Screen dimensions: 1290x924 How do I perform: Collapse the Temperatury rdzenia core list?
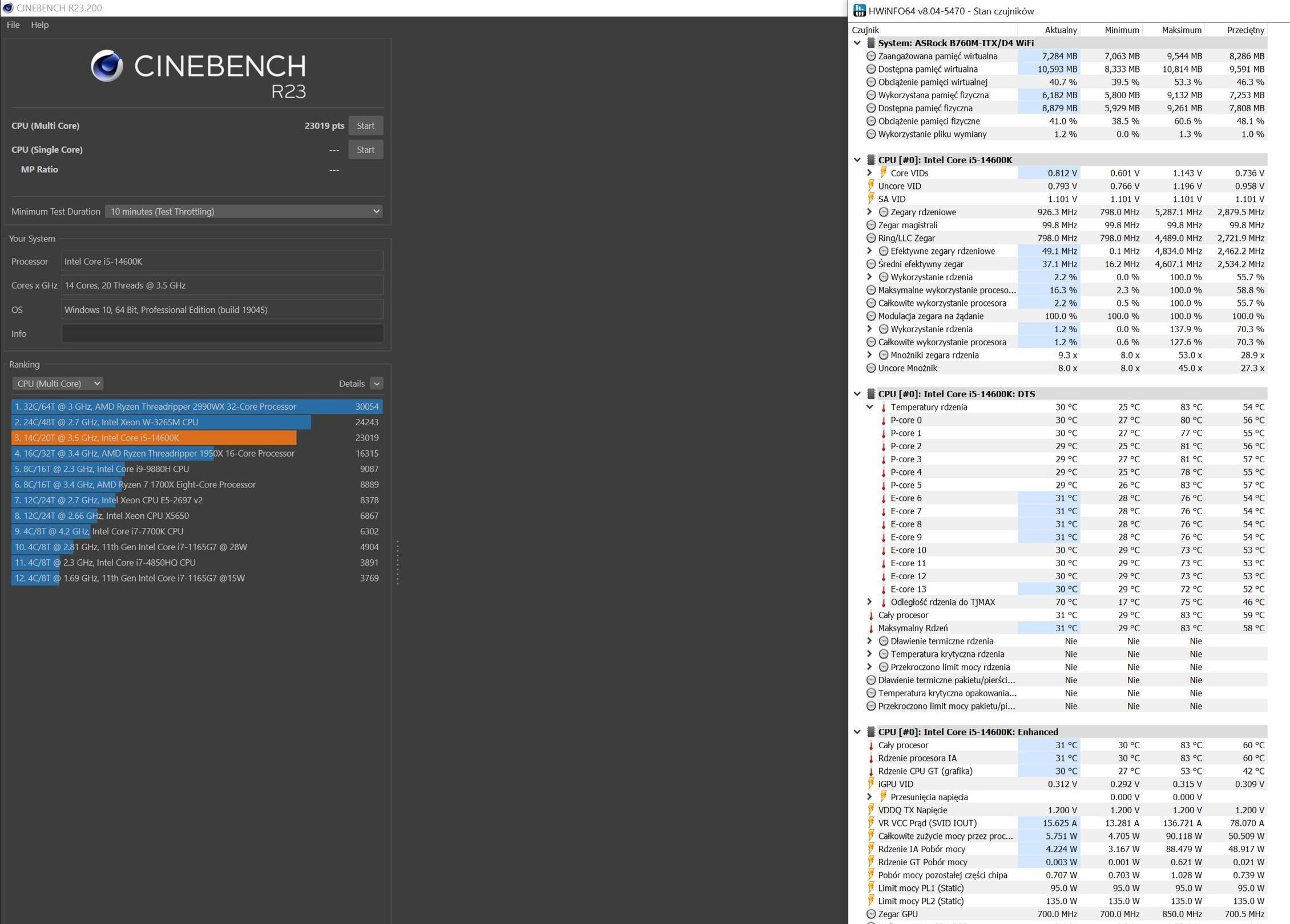pos(869,407)
